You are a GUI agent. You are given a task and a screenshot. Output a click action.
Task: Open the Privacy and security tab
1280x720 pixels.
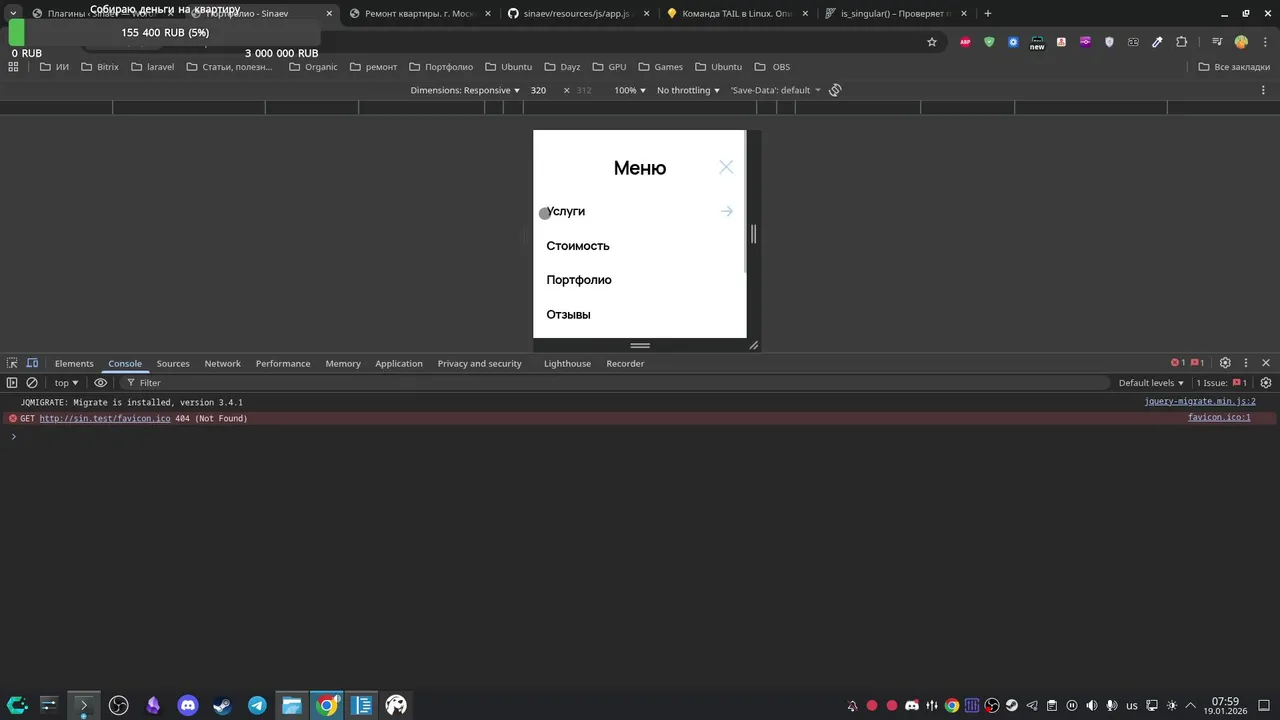tap(480, 364)
